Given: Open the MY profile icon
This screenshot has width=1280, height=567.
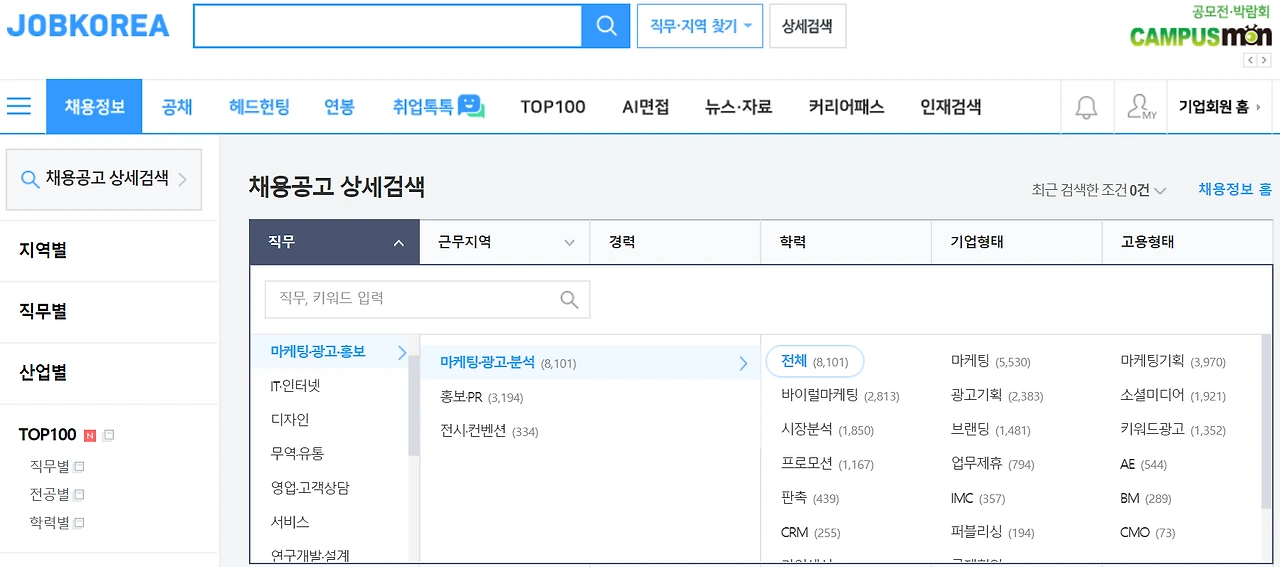Looking at the screenshot, I should pyautogui.click(x=1140, y=107).
